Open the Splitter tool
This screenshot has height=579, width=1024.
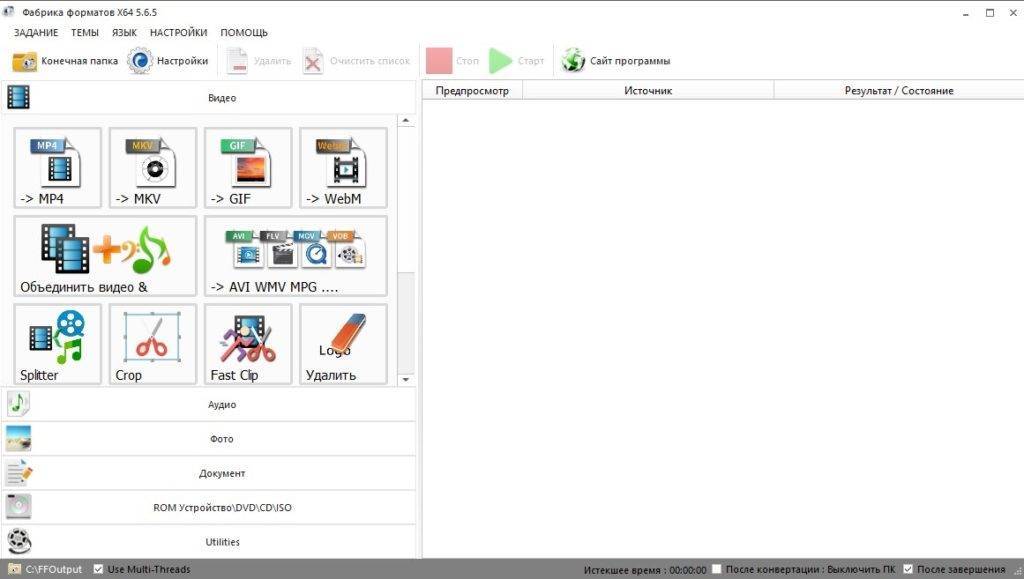tap(57, 344)
